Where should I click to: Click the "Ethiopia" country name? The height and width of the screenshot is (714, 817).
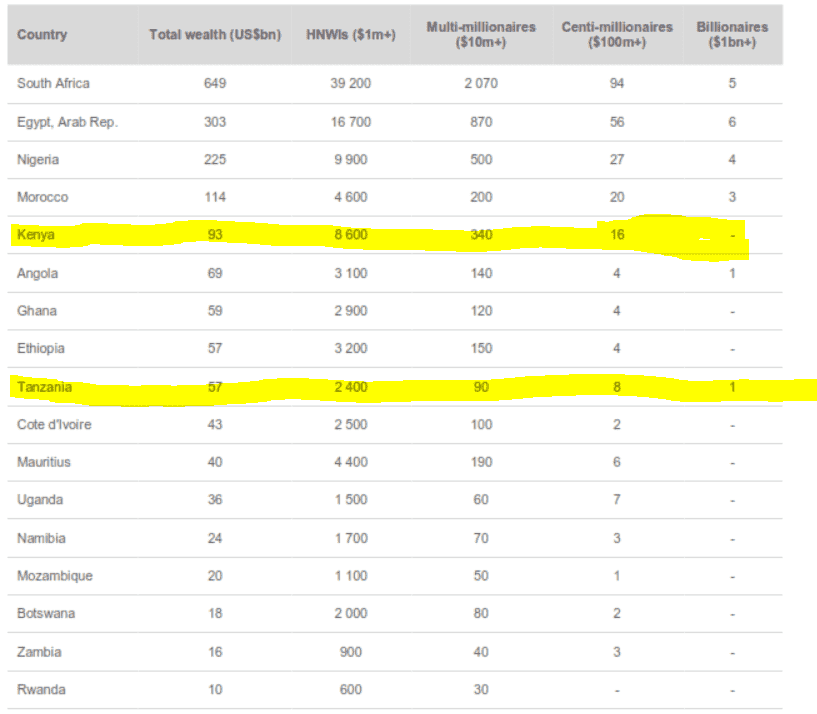click(41, 348)
